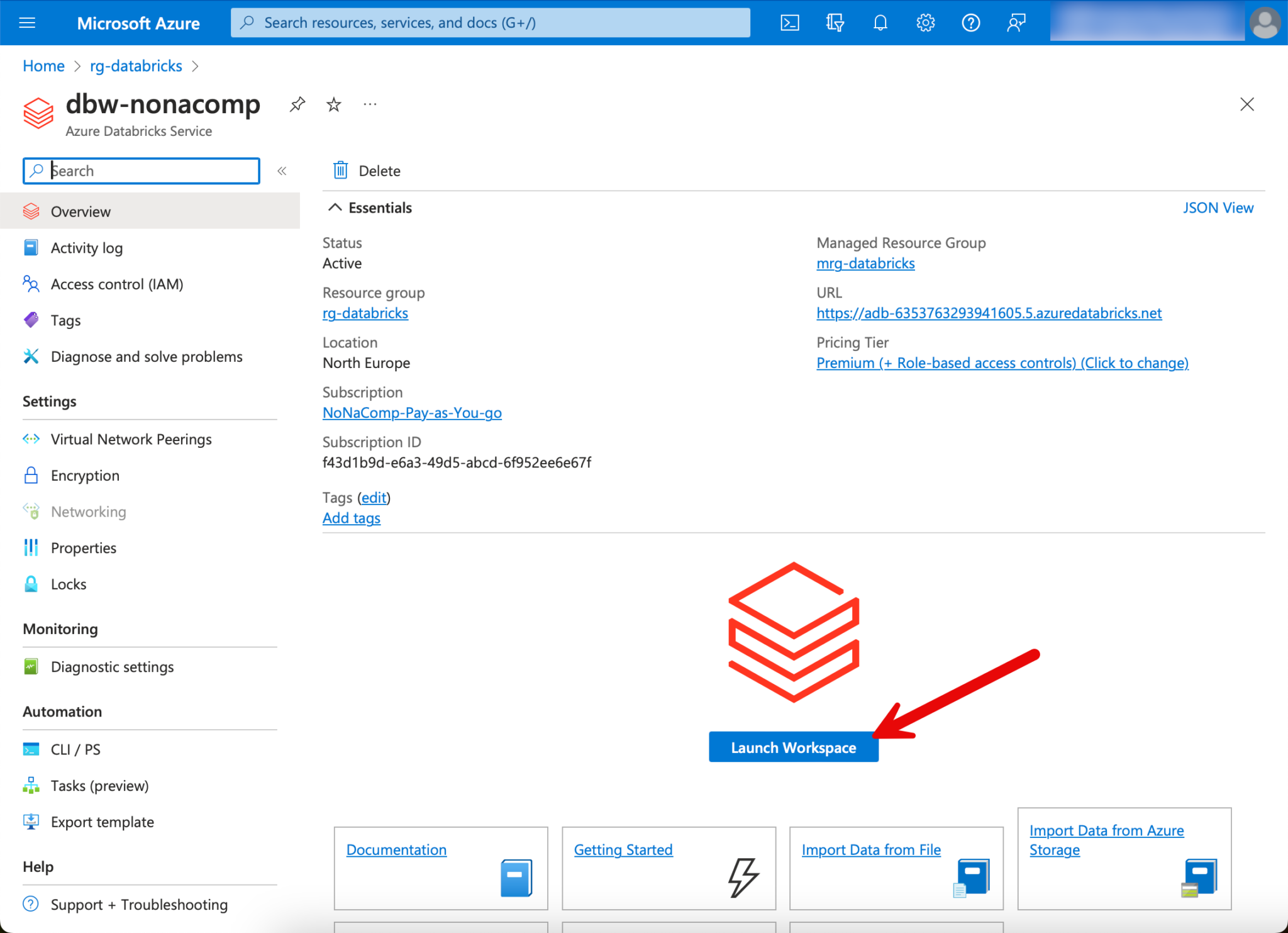Open the mrg-databricks managed resource group
1288x933 pixels.
tap(865, 264)
